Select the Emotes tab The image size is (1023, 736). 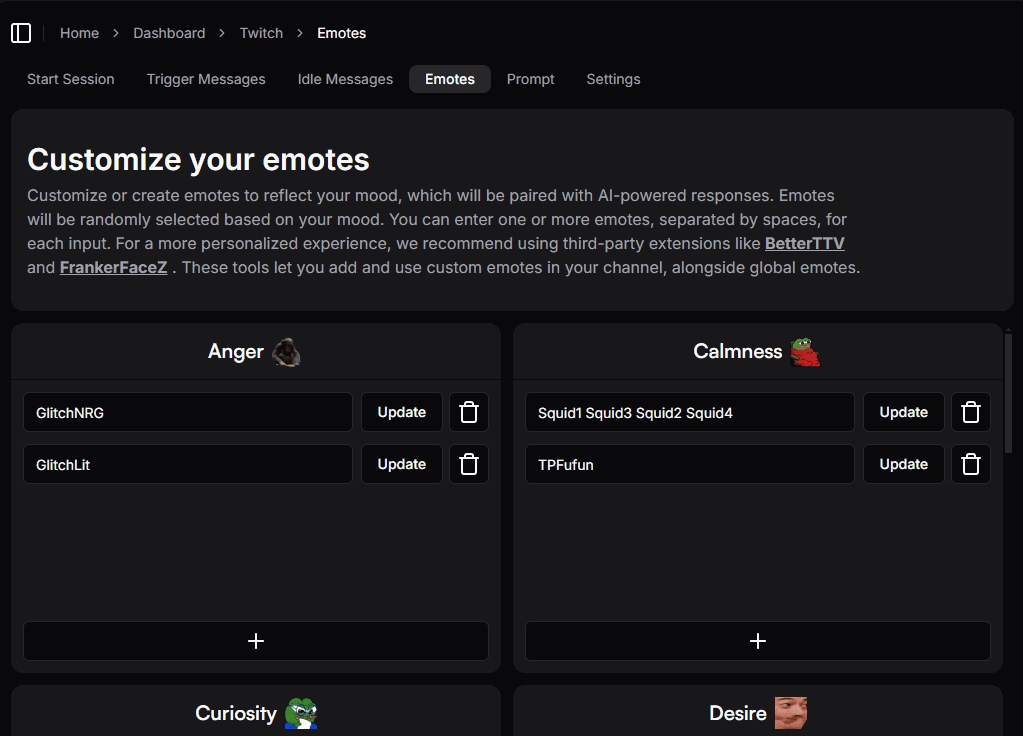pos(450,79)
